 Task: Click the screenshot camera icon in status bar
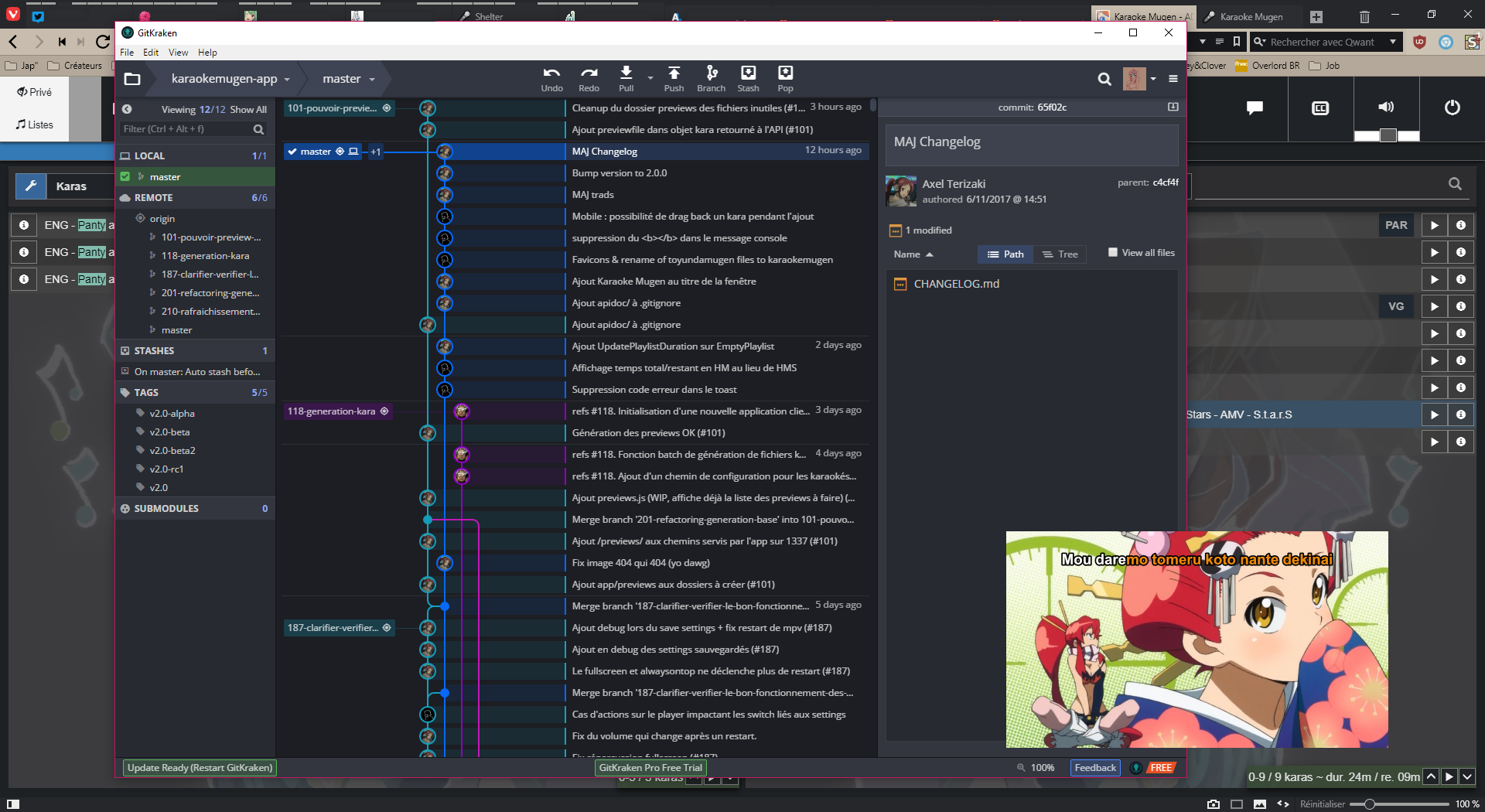[x=1214, y=804]
